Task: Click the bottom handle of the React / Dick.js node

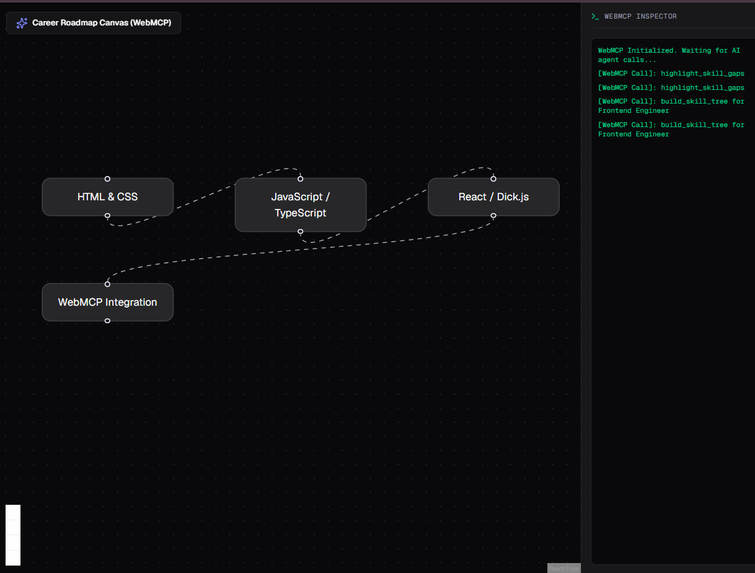Action: pos(494,216)
